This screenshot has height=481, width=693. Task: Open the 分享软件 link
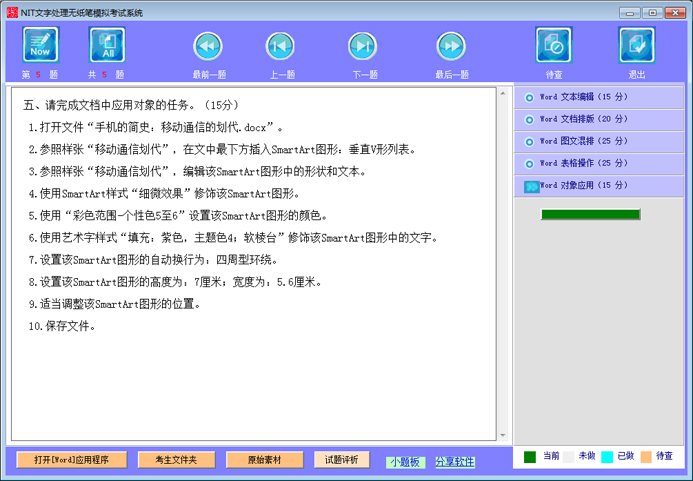pos(454,462)
